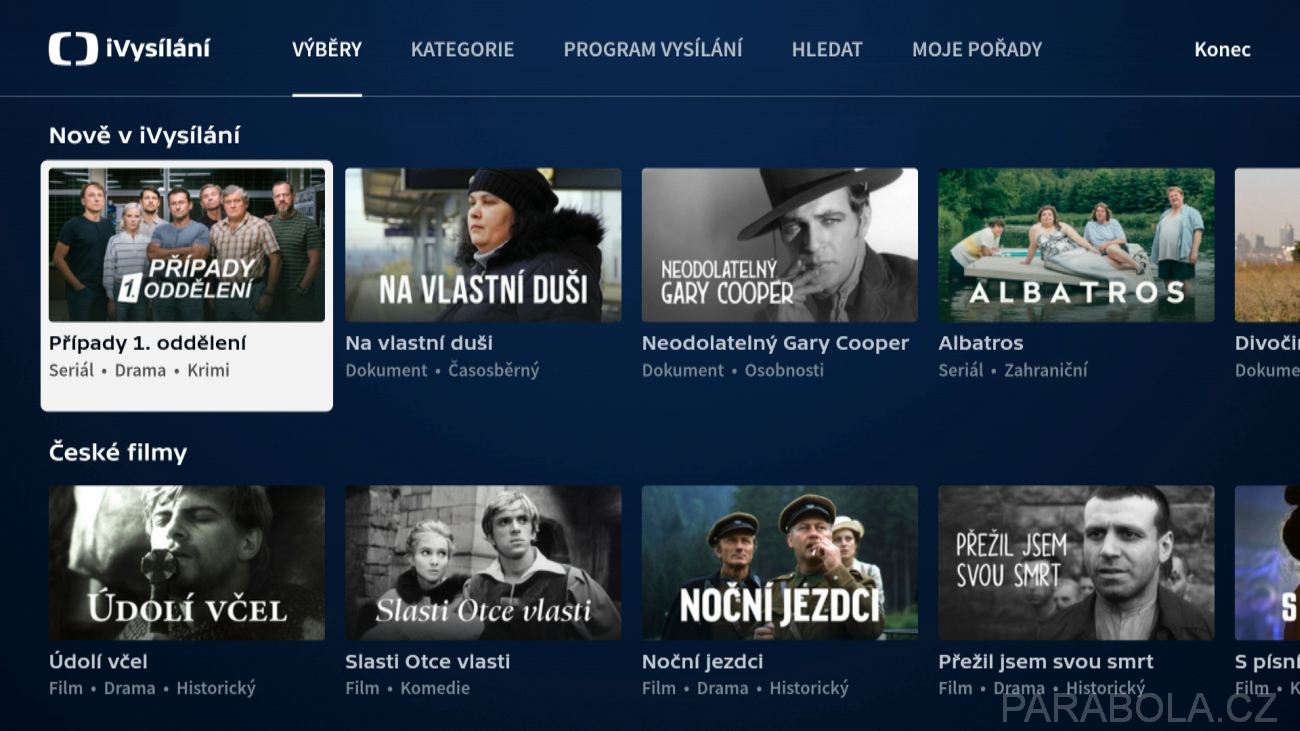Select Případy 1. oddělení thumbnail
Screen dimensions: 1300x731
point(187,245)
